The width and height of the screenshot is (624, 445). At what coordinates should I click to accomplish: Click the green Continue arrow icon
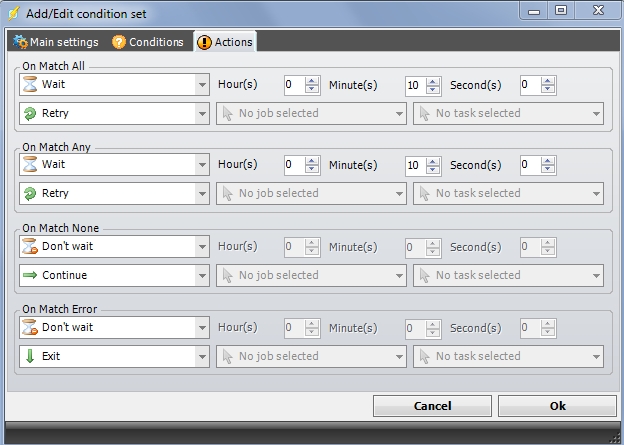point(29,275)
